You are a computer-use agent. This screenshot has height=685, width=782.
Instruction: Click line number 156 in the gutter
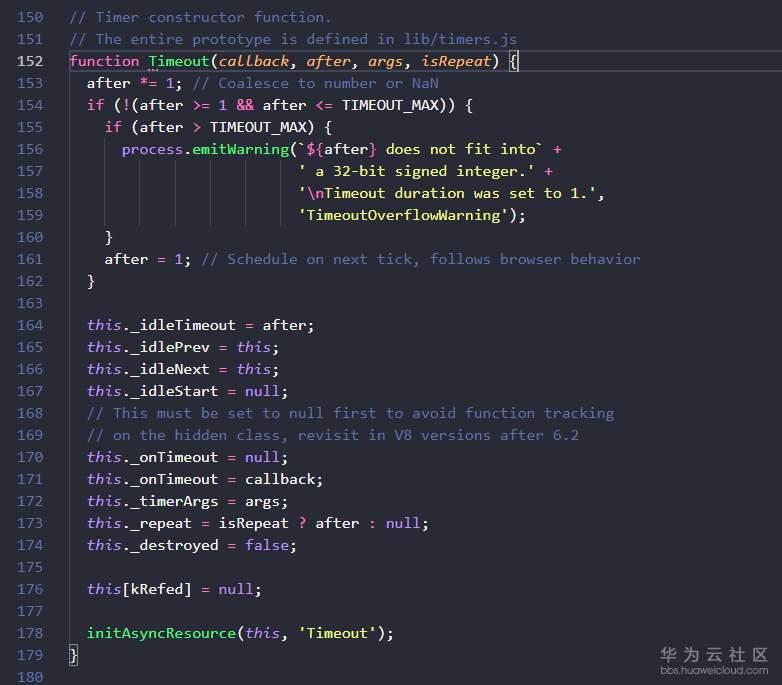point(30,149)
